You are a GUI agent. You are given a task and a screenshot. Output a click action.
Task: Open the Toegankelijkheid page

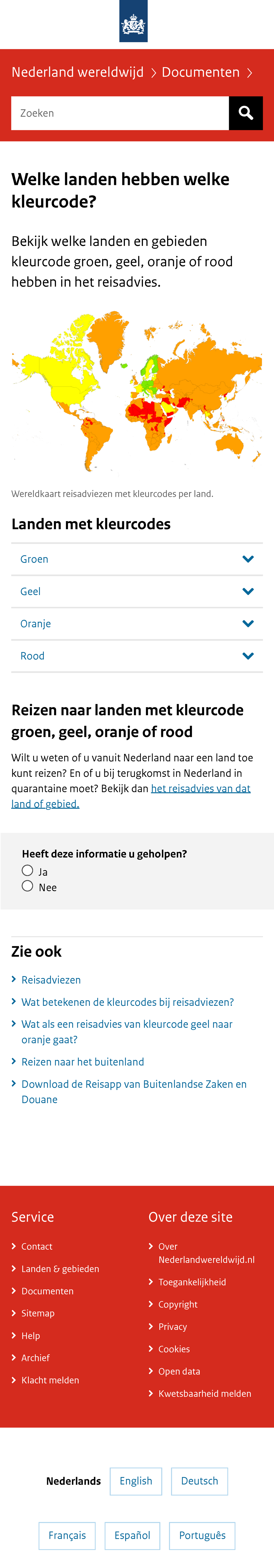(192, 1282)
